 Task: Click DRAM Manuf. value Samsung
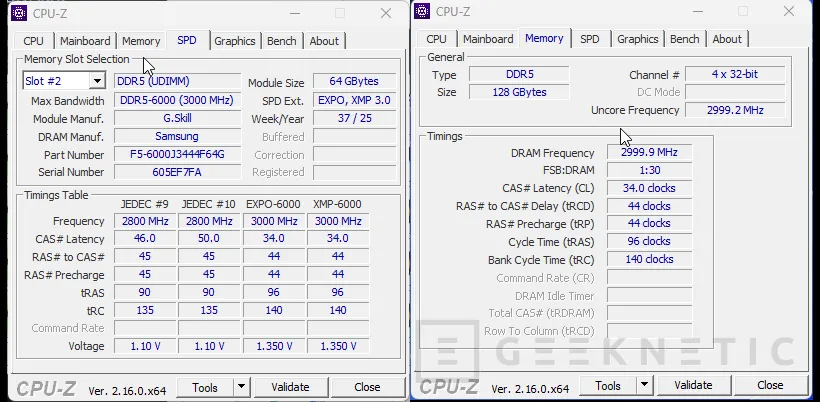pos(177,136)
